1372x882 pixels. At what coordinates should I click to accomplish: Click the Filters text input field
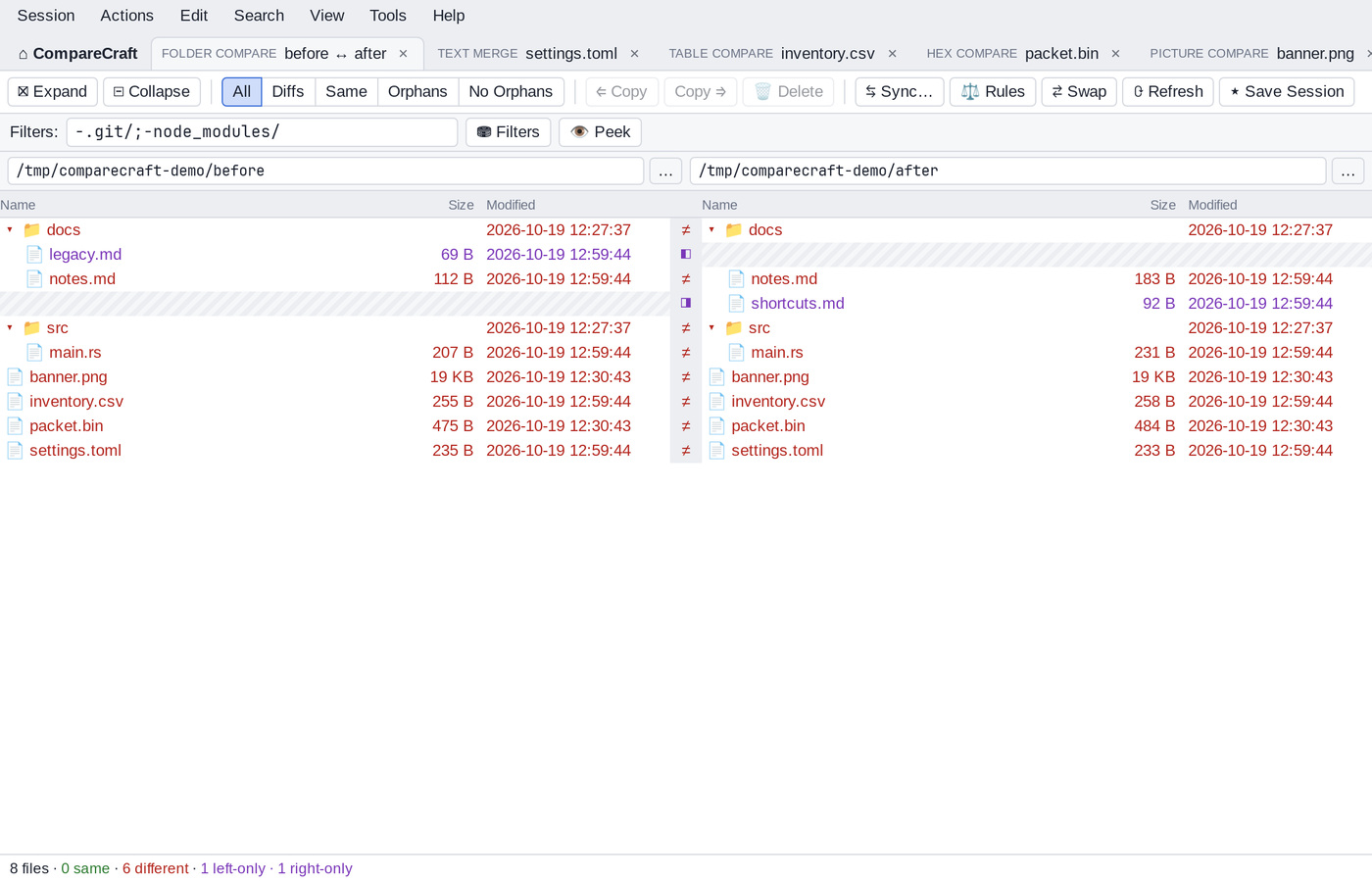262,132
